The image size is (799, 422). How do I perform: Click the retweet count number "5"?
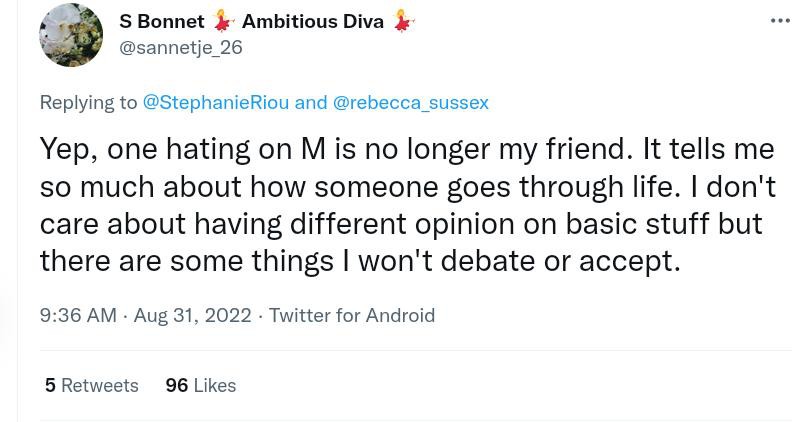click(x=50, y=385)
